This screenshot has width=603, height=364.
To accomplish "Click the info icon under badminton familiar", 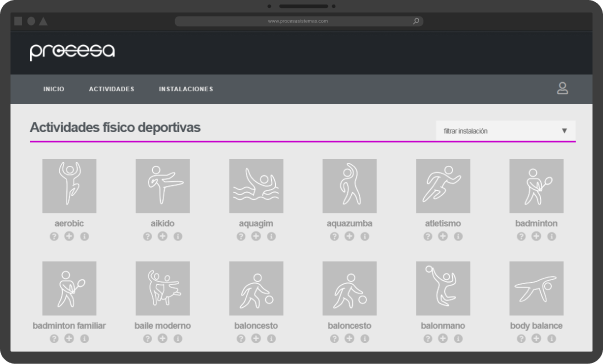I will 85,339.
